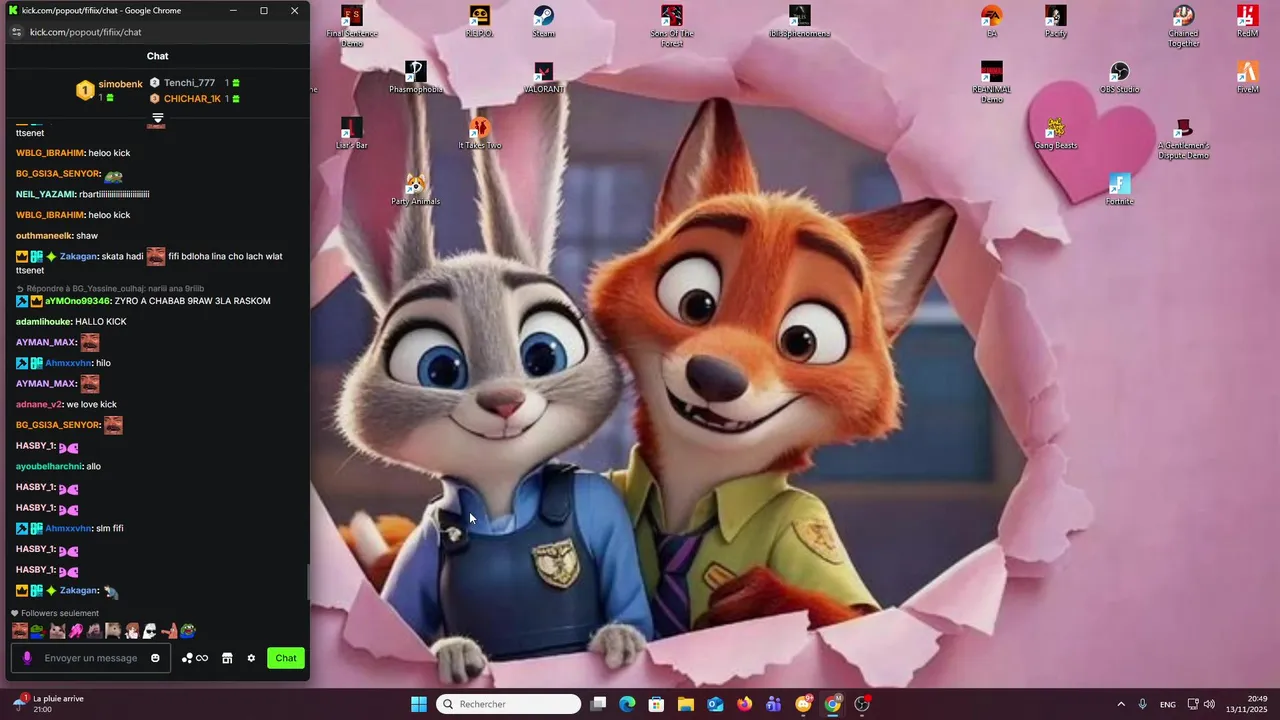Click the bubbles infinity points icon
Image resolution: width=1280 pixels, height=720 pixels.
(x=195, y=658)
